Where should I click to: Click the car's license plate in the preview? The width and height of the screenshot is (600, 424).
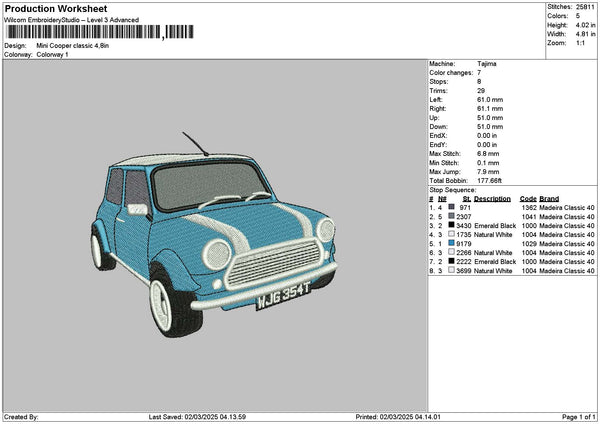point(283,295)
